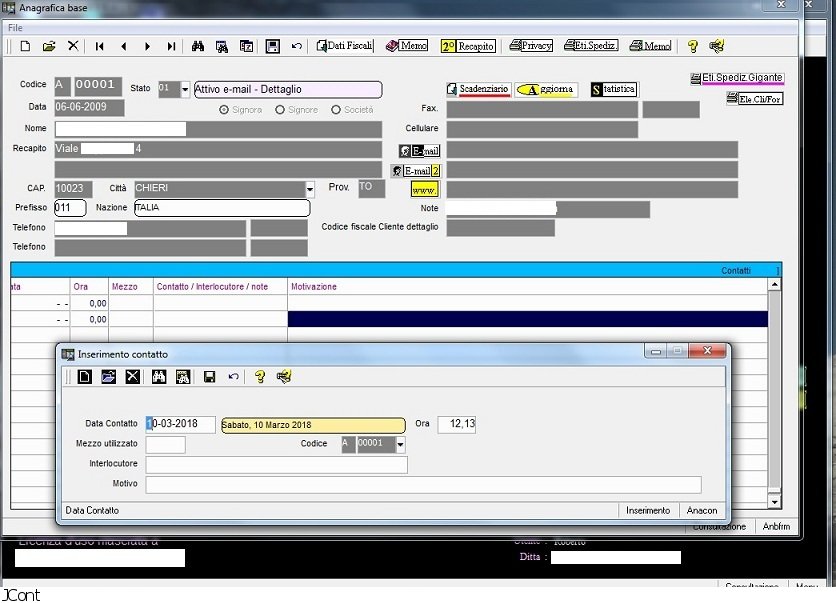The image size is (836, 603).
Task: Click the delete X icon in Inserimento contatto
Action: coord(132,377)
